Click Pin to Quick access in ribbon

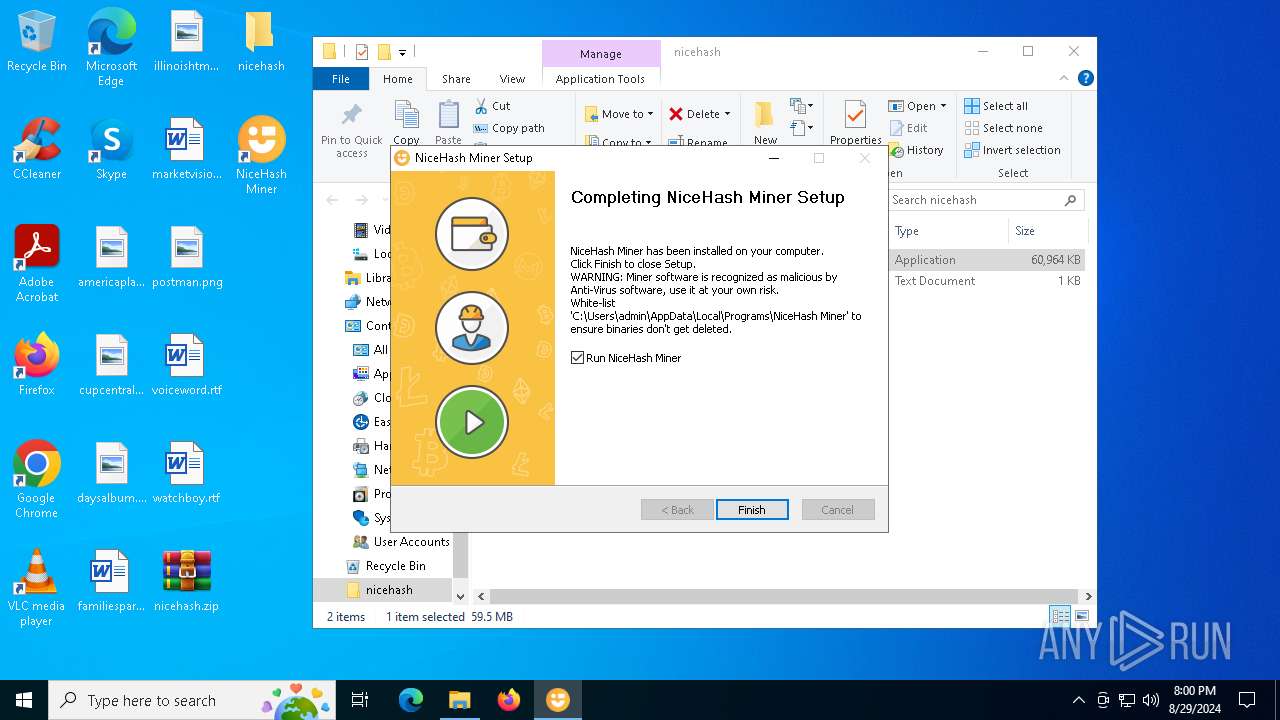pyautogui.click(x=352, y=130)
